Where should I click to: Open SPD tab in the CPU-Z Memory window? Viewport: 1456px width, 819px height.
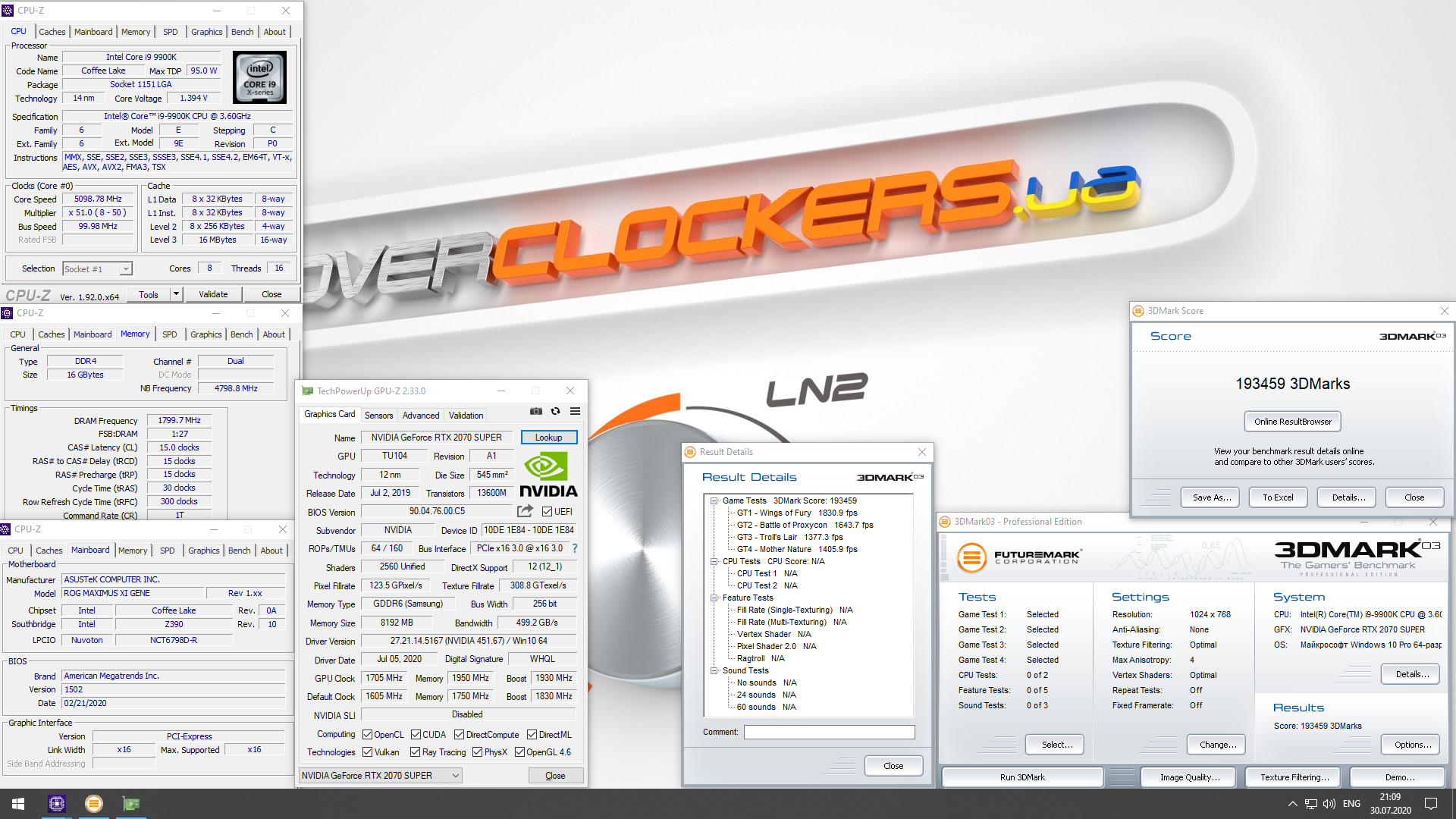point(170,334)
